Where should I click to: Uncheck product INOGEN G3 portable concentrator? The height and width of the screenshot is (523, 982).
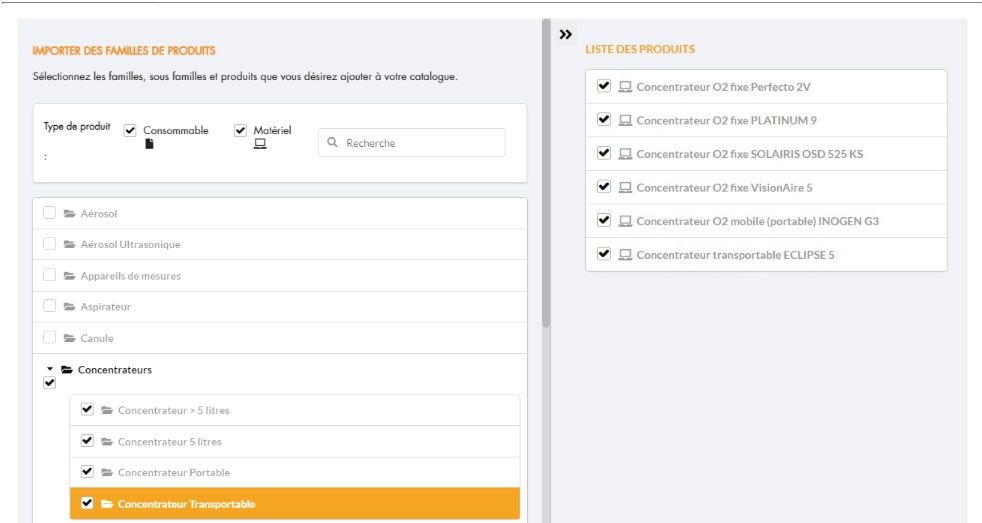coord(604,220)
